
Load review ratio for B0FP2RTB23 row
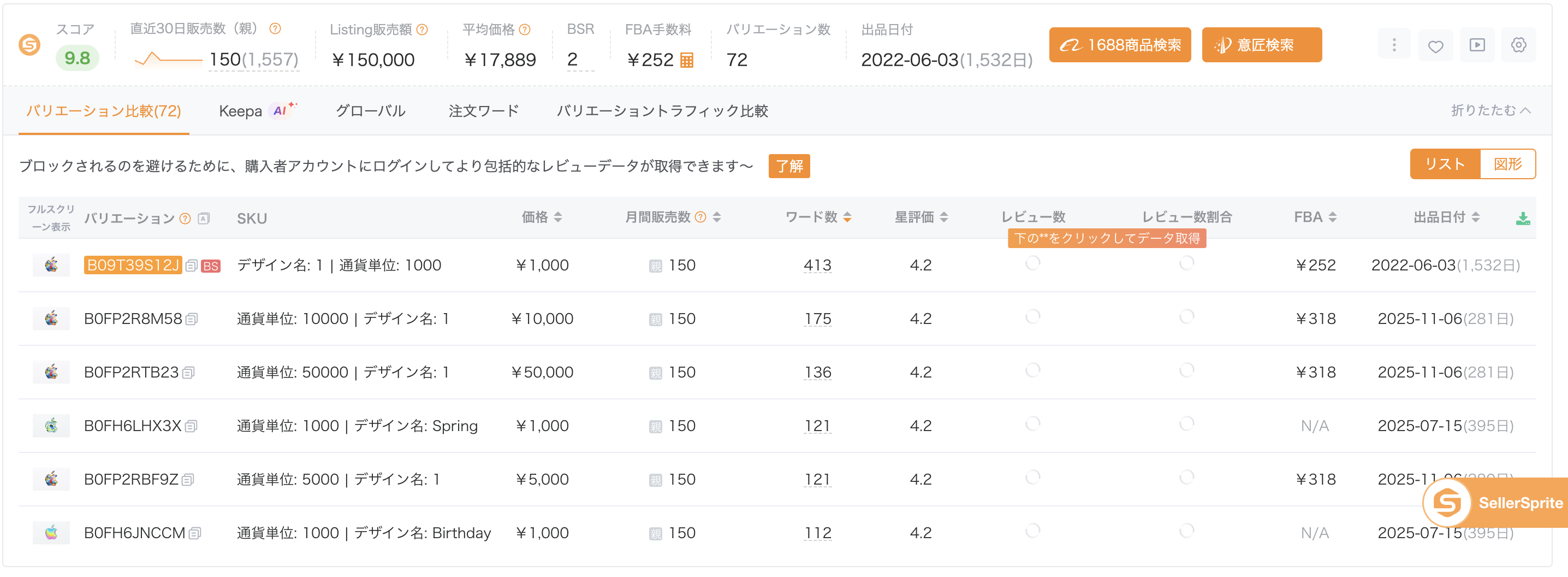(x=1186, y=370)
